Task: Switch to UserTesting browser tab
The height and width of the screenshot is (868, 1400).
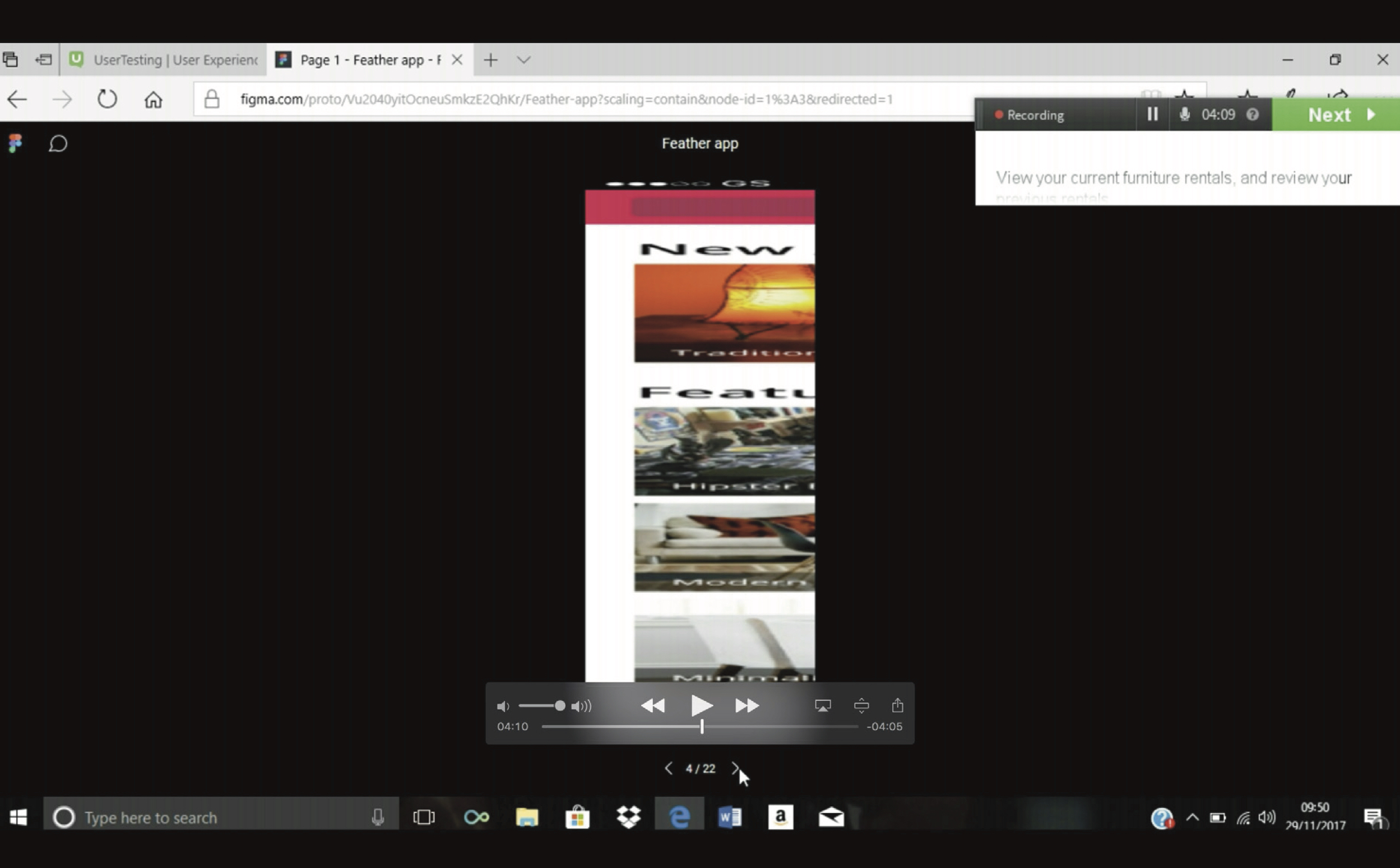Action: [x=164, y=59]
